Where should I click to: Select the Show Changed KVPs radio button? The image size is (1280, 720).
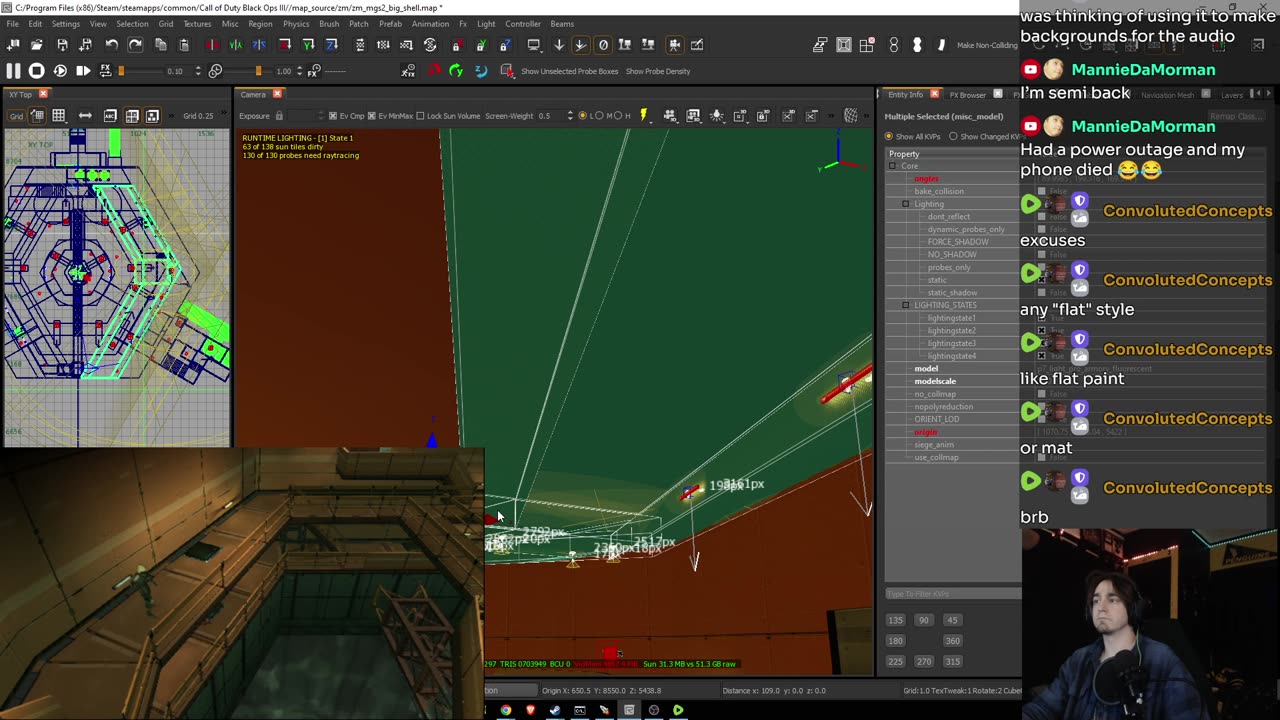952,136
